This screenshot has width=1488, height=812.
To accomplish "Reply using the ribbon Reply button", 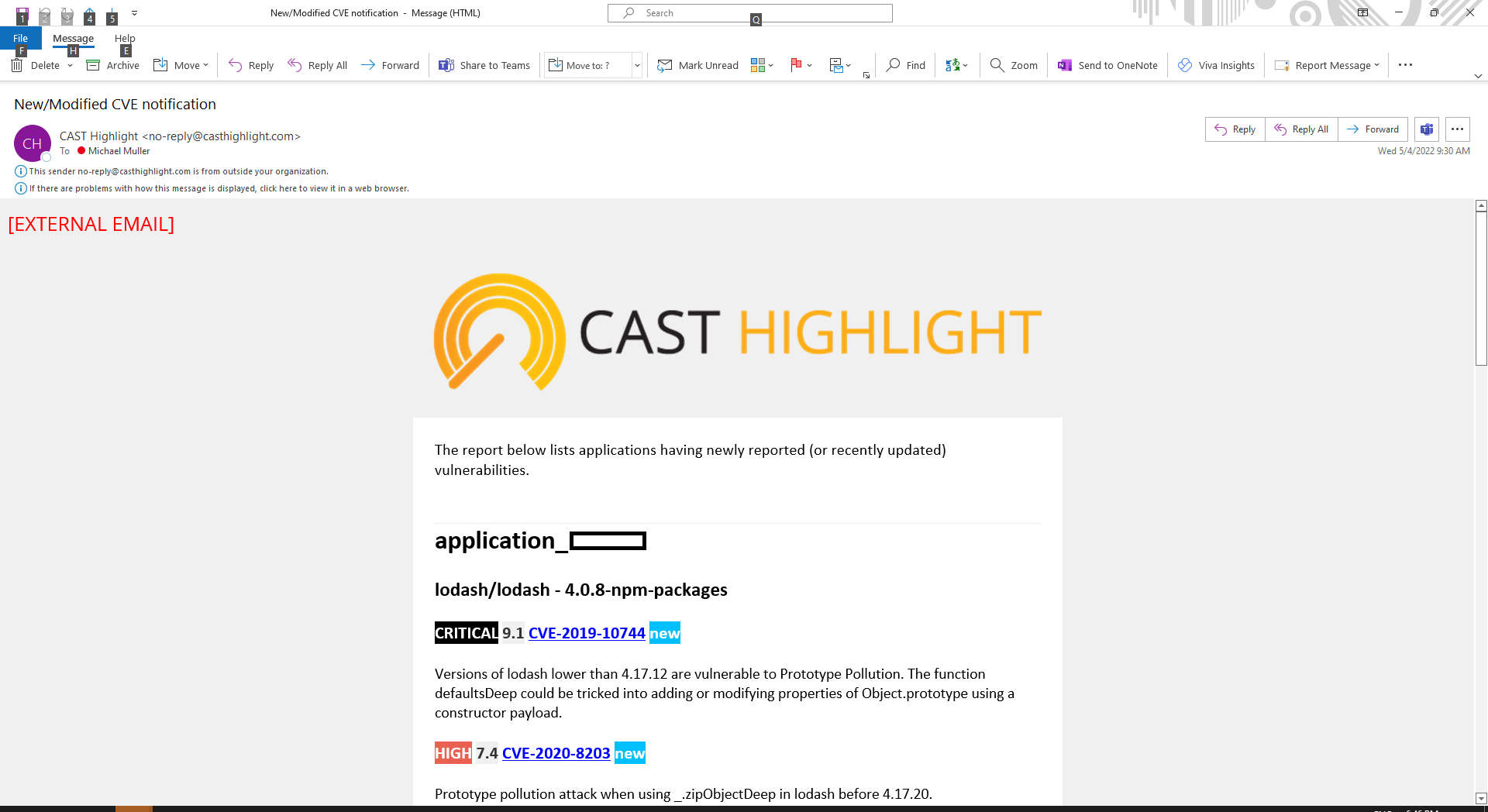I will 251,65.
